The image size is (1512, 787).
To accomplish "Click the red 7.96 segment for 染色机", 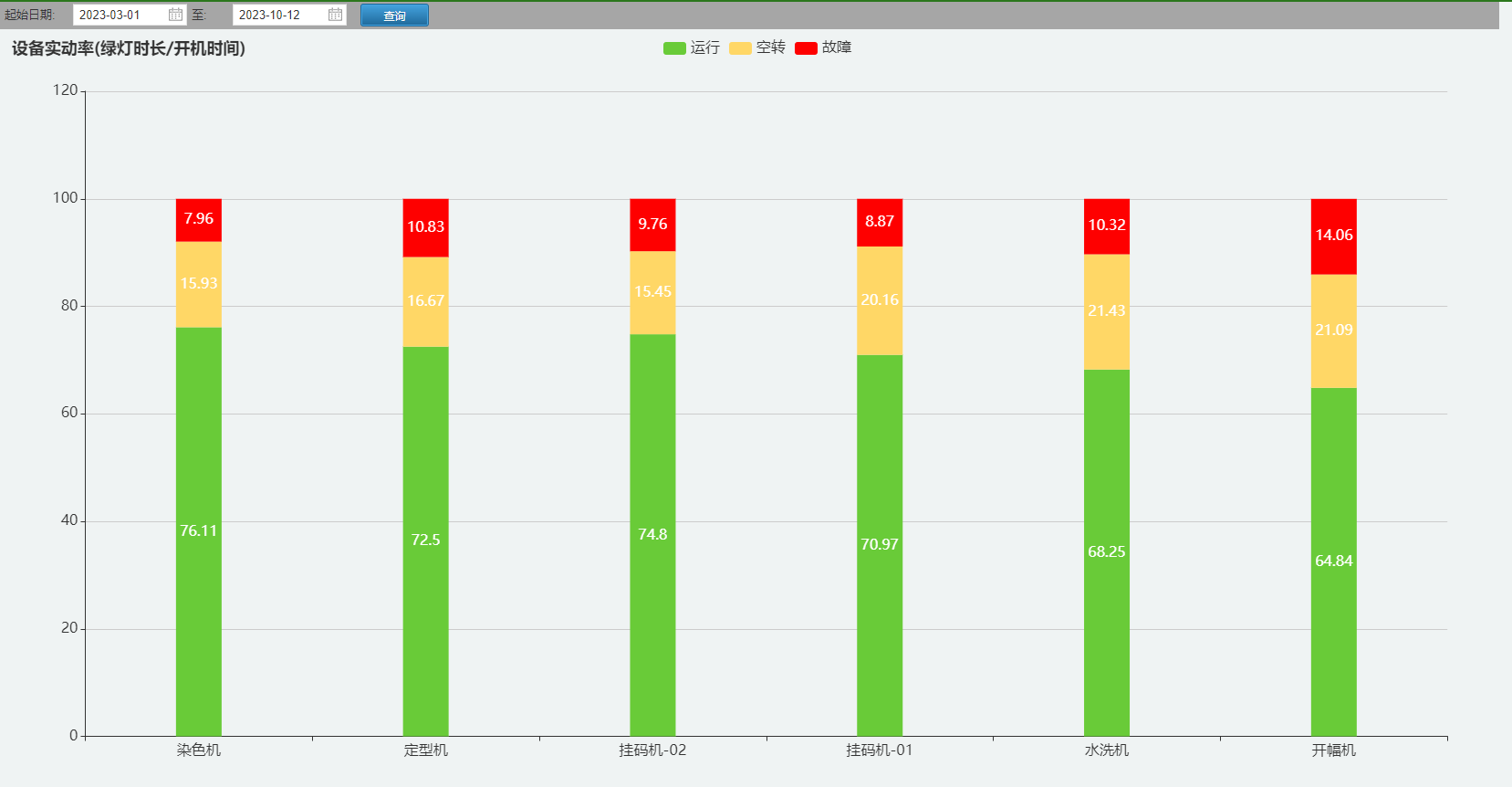I will click(199, 220).
